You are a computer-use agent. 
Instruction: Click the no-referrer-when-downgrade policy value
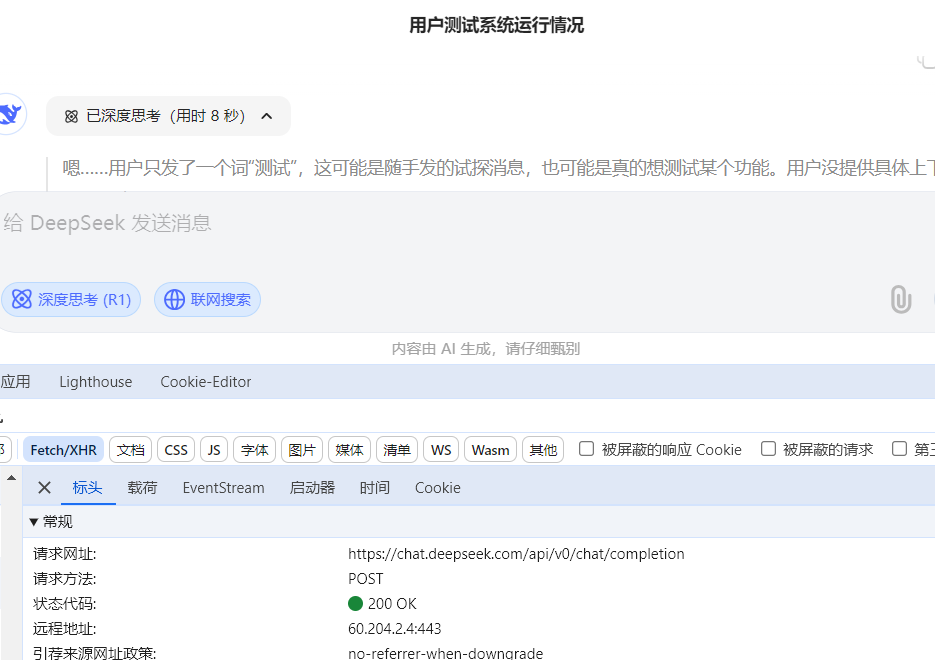[445, 652]
